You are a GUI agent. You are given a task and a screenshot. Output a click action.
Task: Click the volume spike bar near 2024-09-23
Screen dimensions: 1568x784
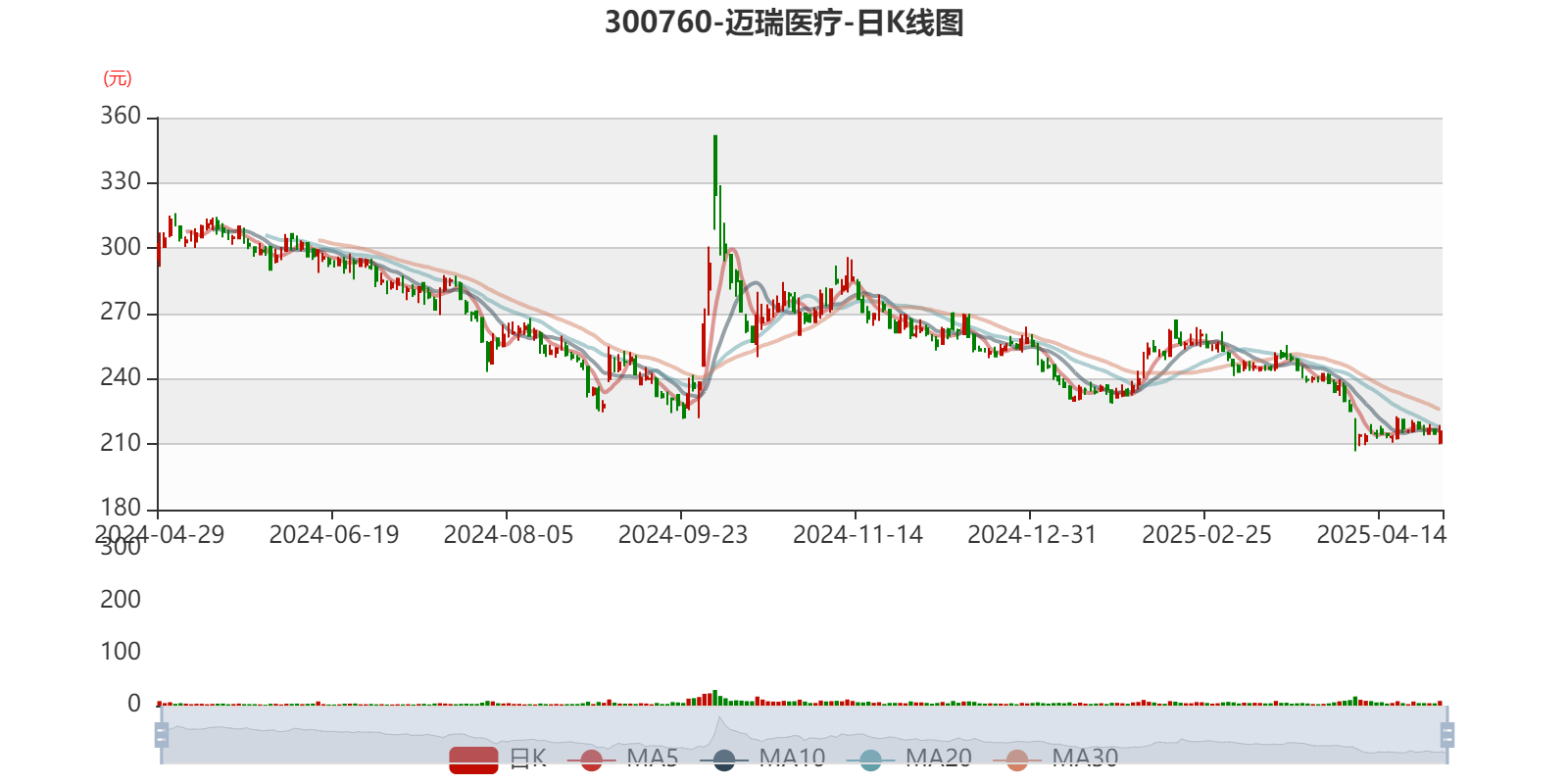pyautogui.click(x=715, y=698)
